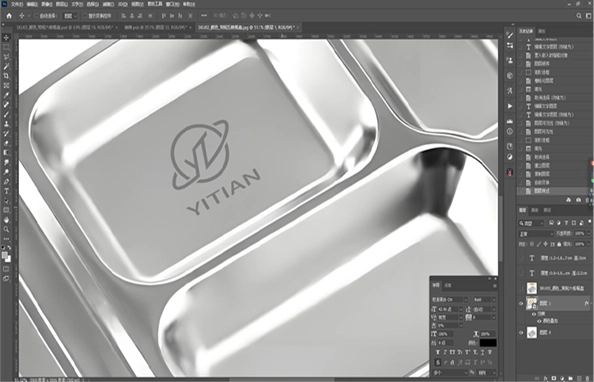Open the Bold font style dropdown
The width and height of the screenshot is (594, 382).
point(494,300)
